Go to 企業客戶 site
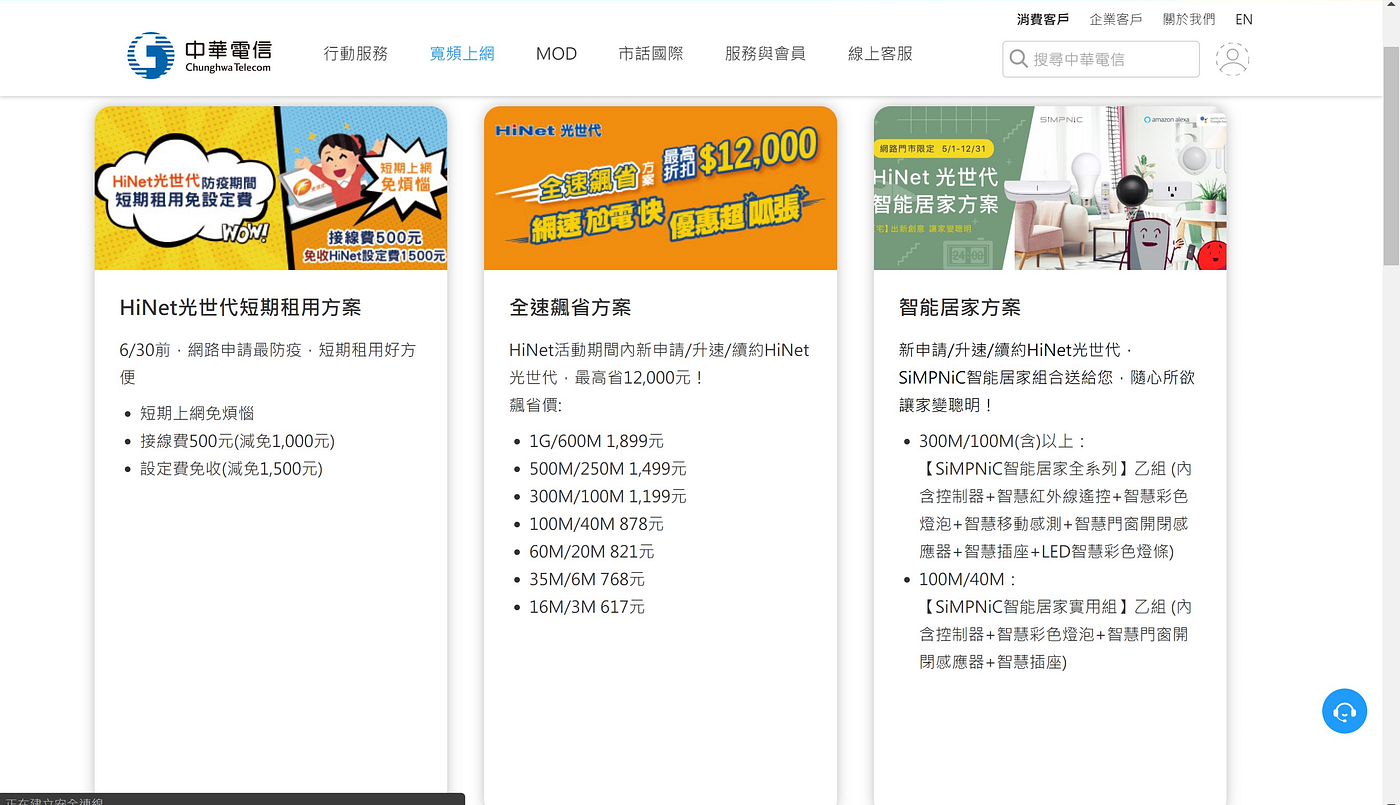The image size is (1400, 805). pos(1116,19)
